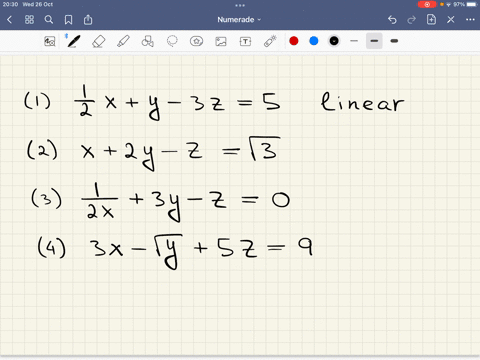Select the Shapes tool
The image size is (480, 360).
click(x=147, y=41)
